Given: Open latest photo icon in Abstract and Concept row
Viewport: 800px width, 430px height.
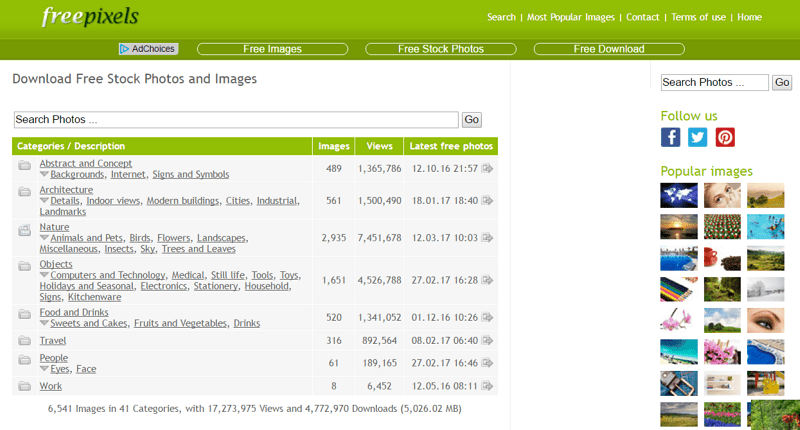Looking at the screenshot, I should coord(487,168).
